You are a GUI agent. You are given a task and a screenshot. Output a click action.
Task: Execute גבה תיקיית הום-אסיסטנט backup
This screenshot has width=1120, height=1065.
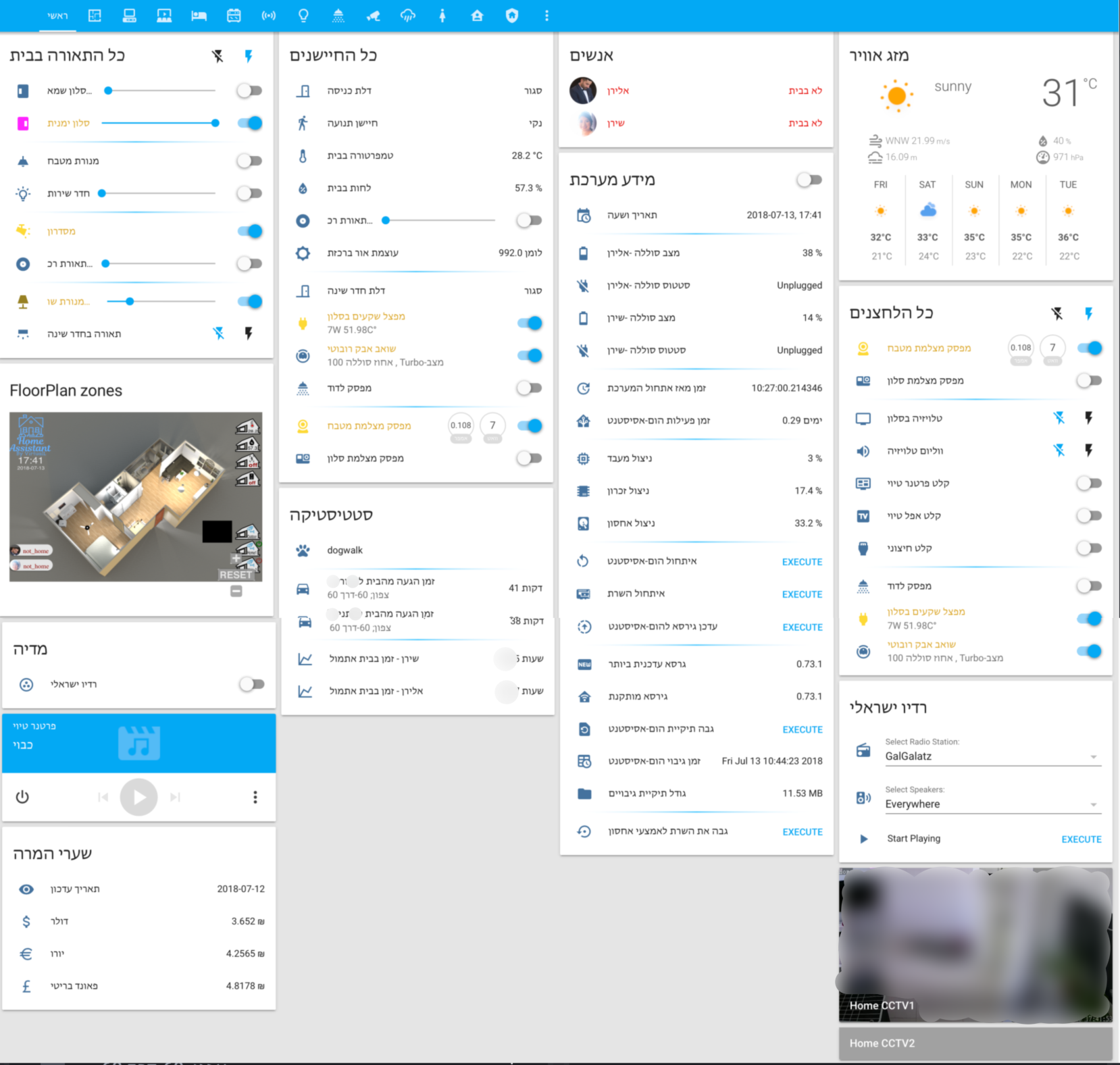coord(803,729)
